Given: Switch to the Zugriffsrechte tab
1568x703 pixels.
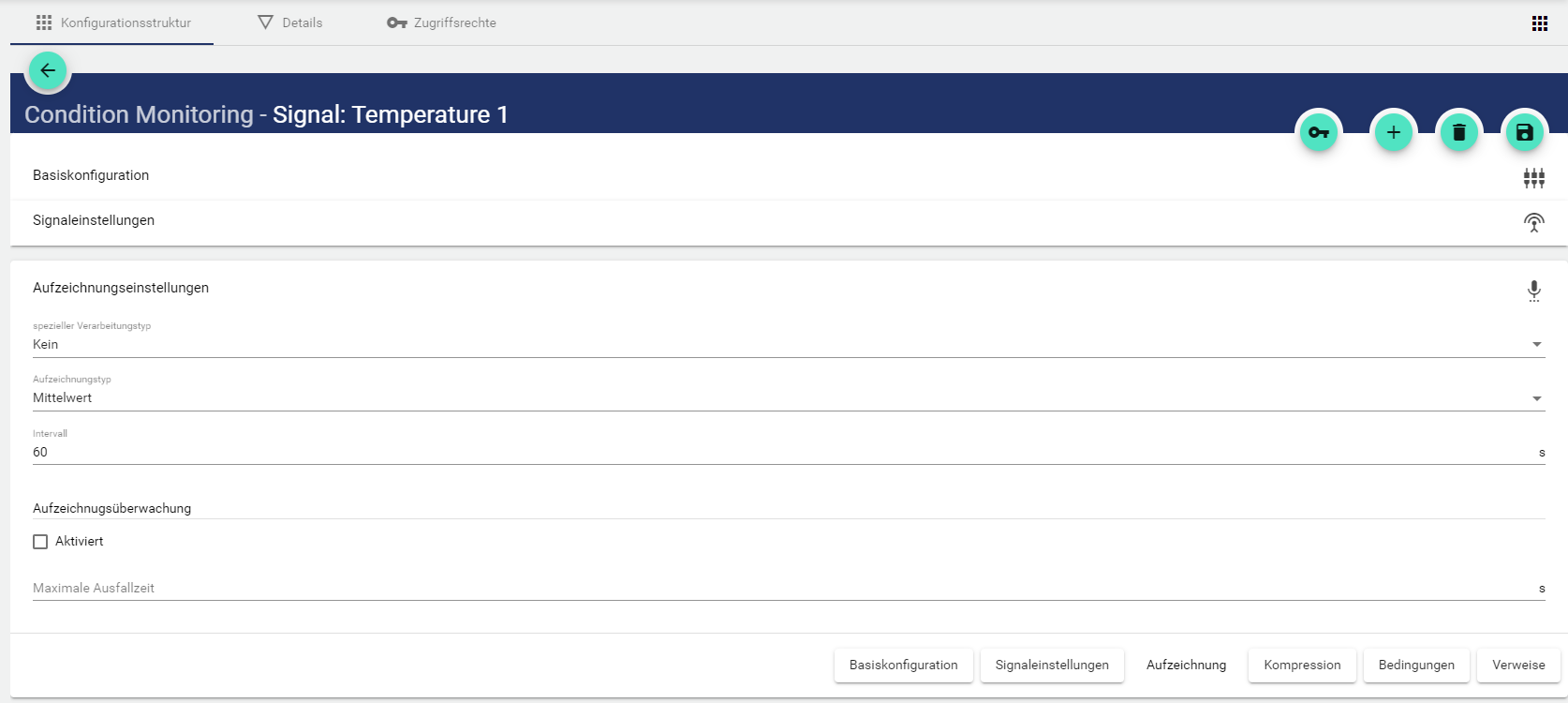Looking at the screenshot, I should coord(442,22).
